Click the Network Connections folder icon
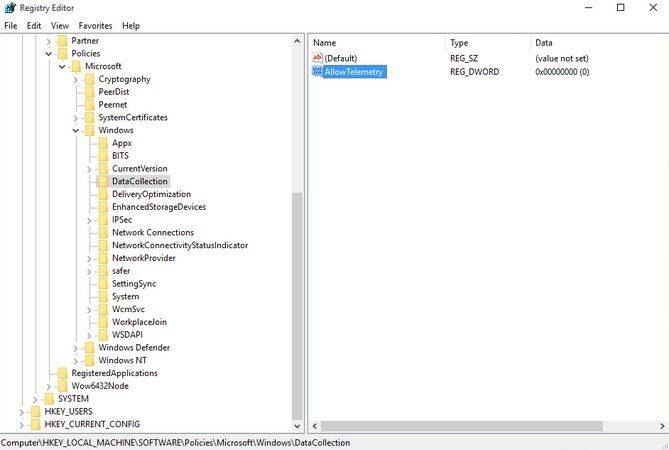The height and width of the screenshot is (450, 669). click(103, 233)
